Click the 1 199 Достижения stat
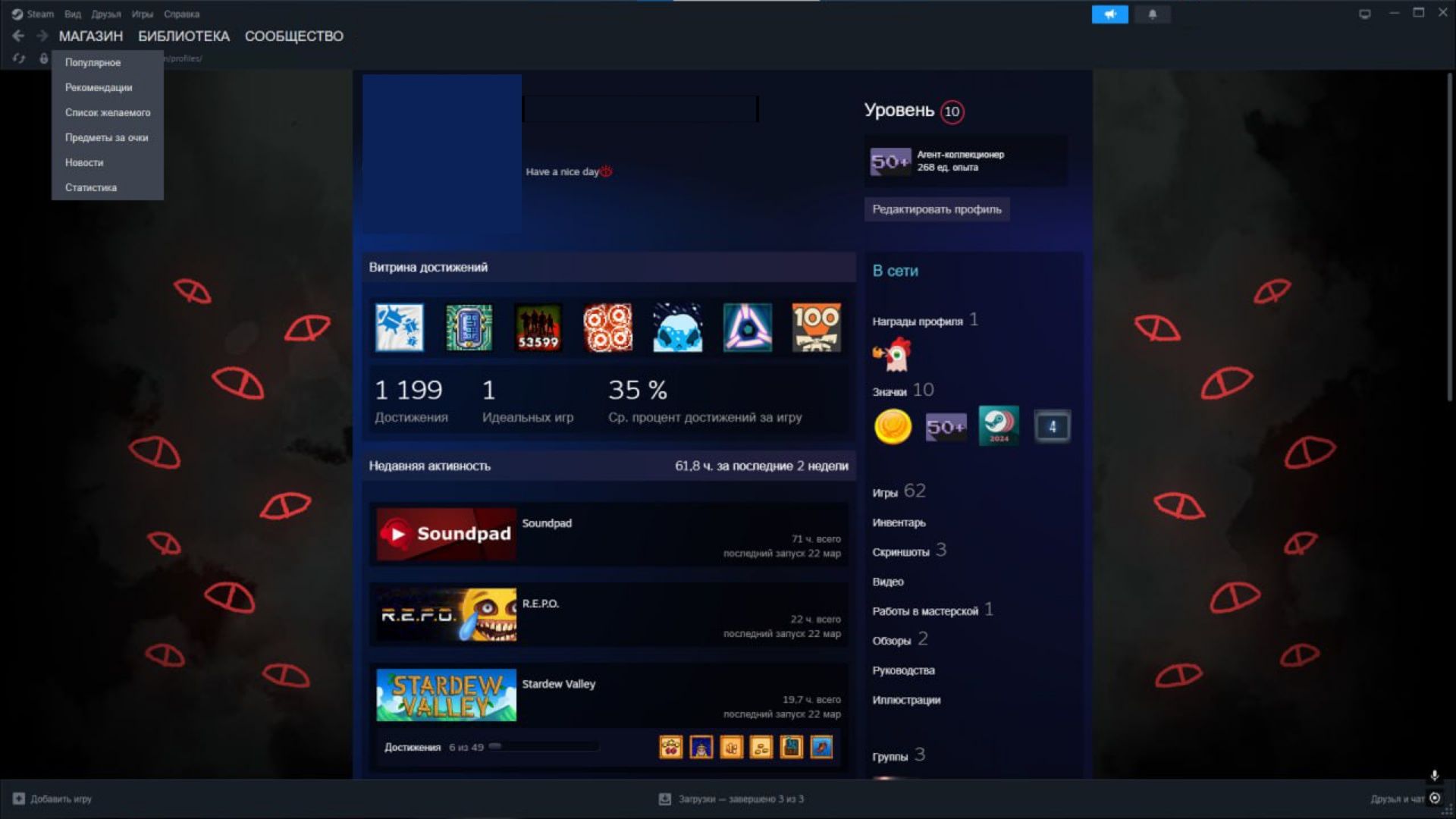 point(411,402)
